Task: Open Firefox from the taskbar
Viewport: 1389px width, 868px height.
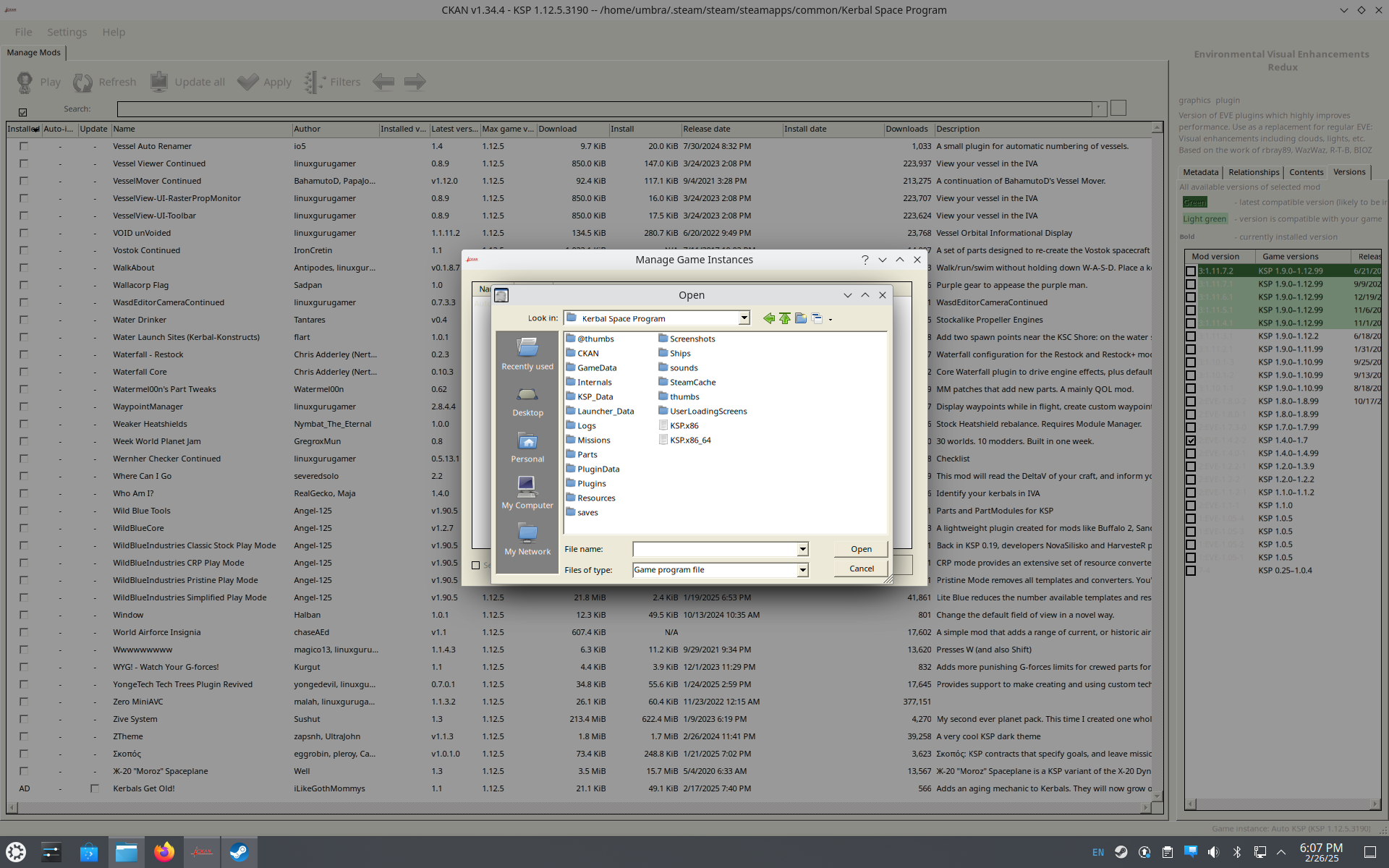Action: [163, 852]
